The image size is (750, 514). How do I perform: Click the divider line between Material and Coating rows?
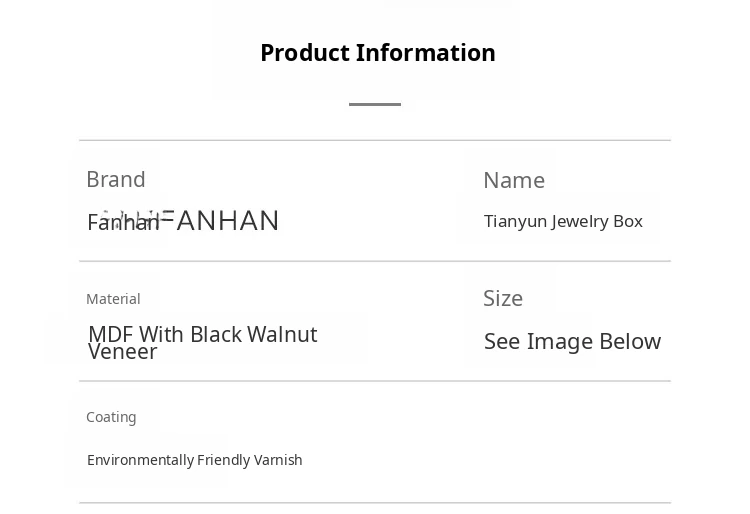pyautogui.click(x=375, y=381)
